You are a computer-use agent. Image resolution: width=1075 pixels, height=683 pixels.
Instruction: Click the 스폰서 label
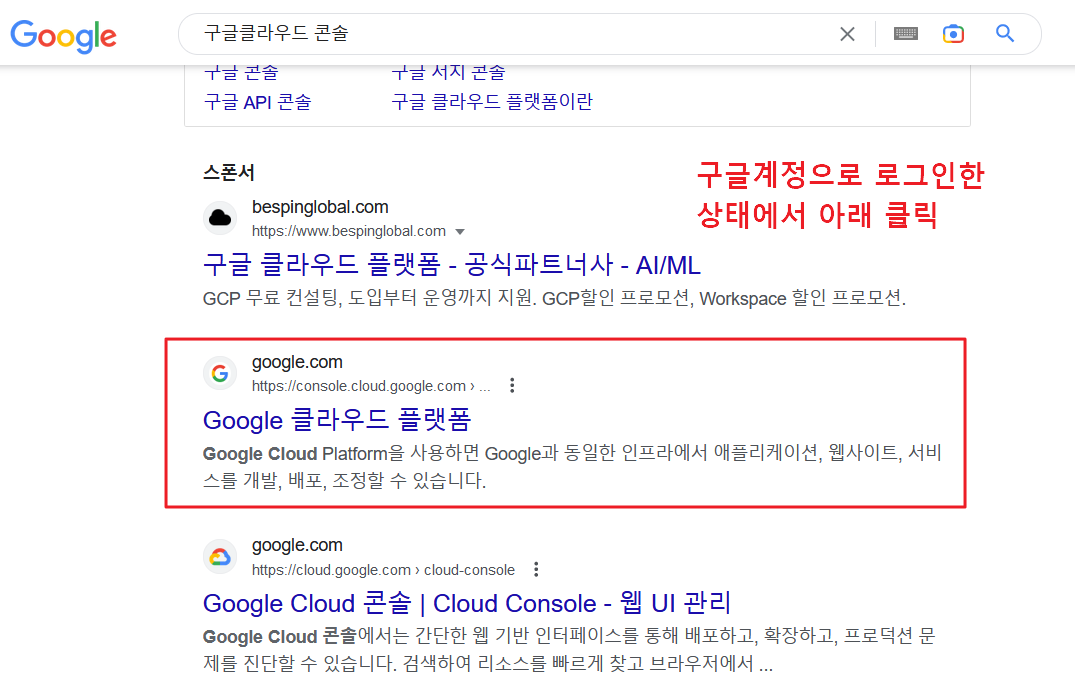[x=229, y=172]
